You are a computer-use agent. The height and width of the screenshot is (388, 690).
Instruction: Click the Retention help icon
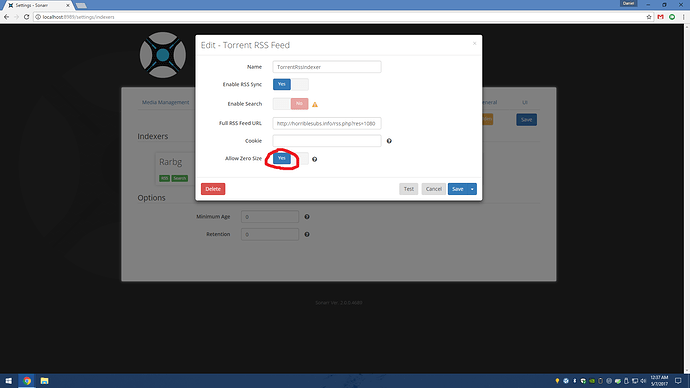[307, 234]
